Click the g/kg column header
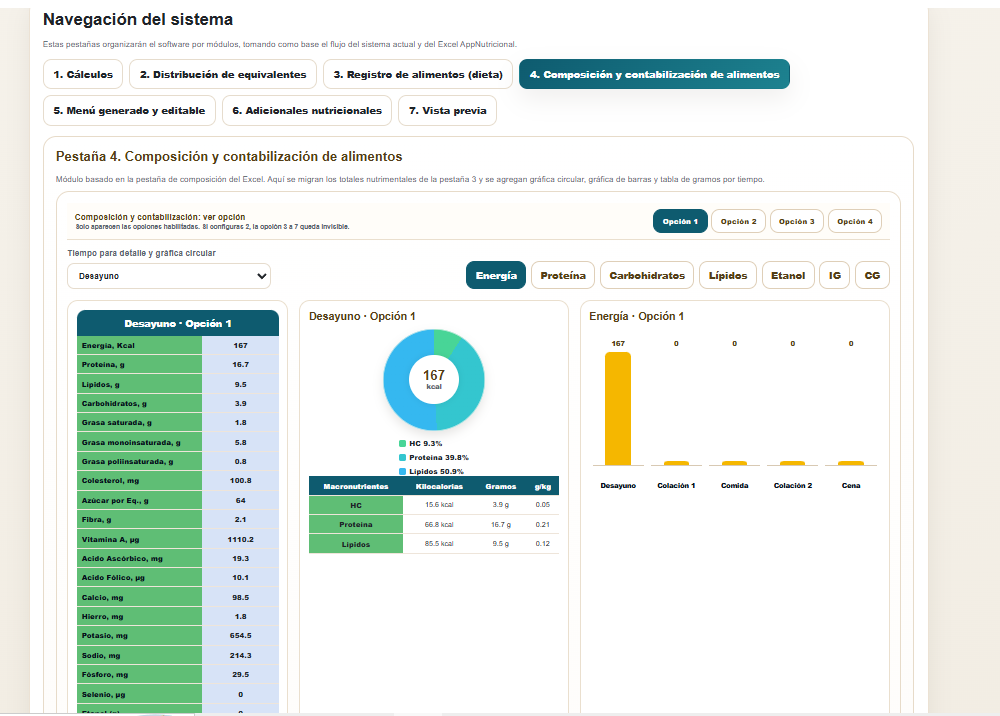 (543, 486)
